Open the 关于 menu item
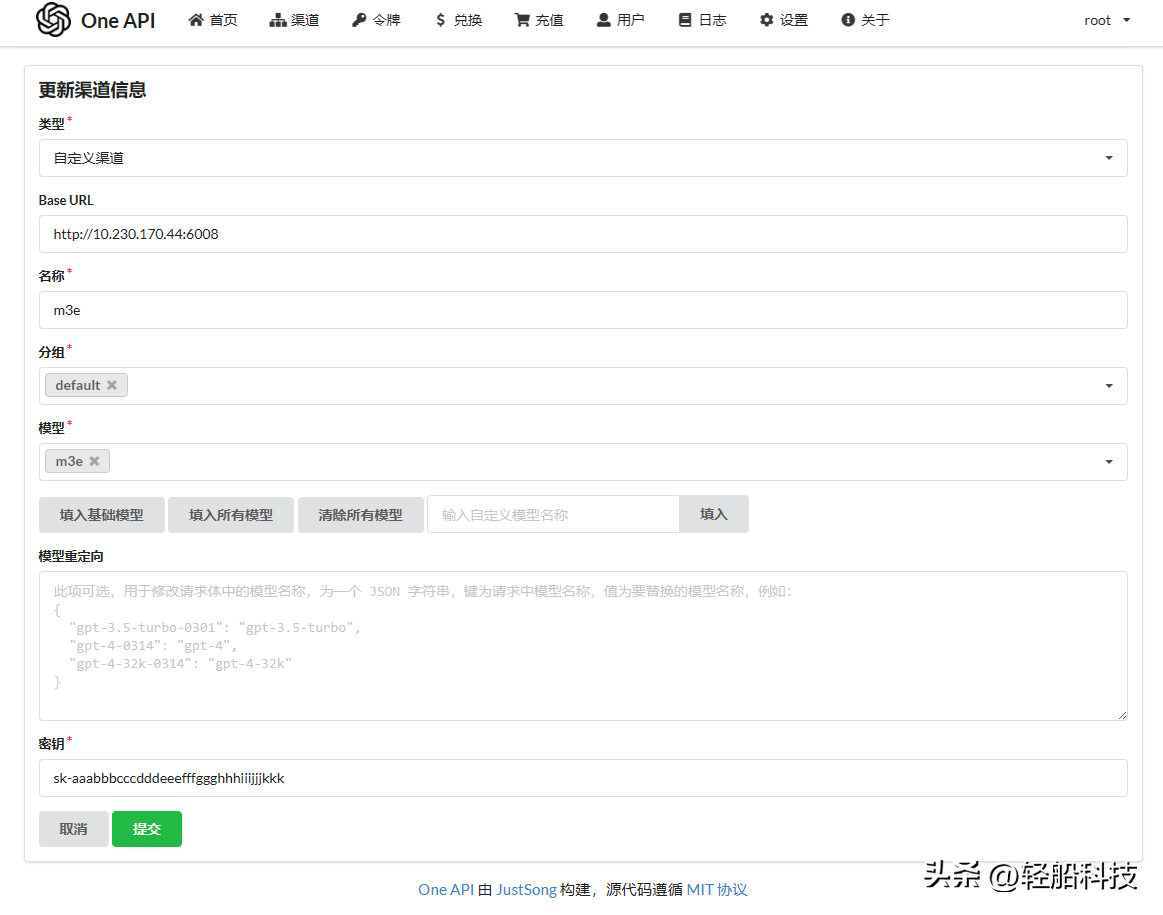This screenshot has height=915, width=1163. (864, 19)
